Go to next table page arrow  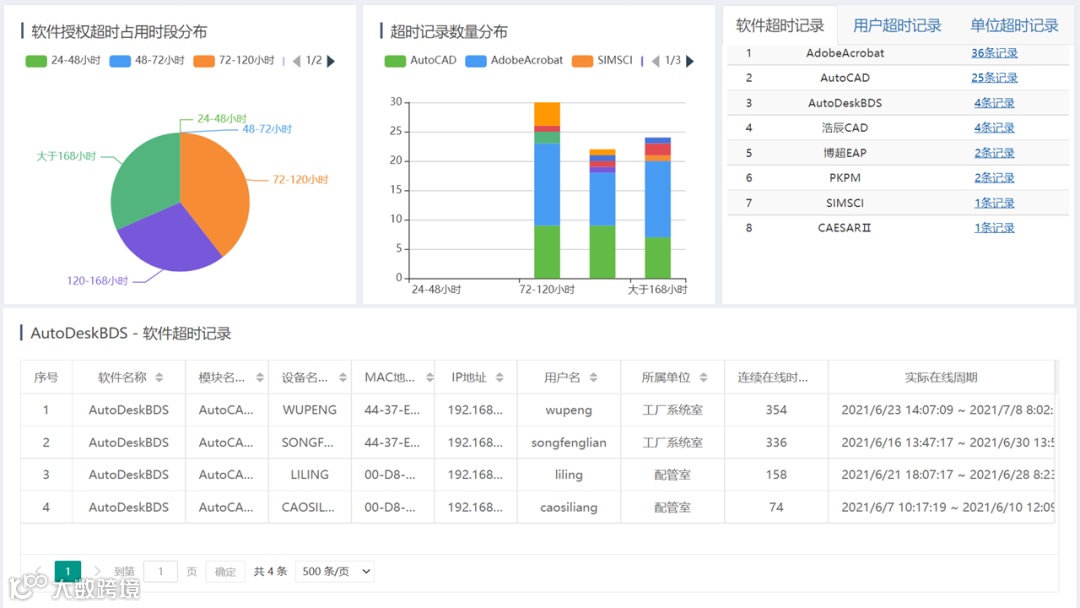coord(97,571)
